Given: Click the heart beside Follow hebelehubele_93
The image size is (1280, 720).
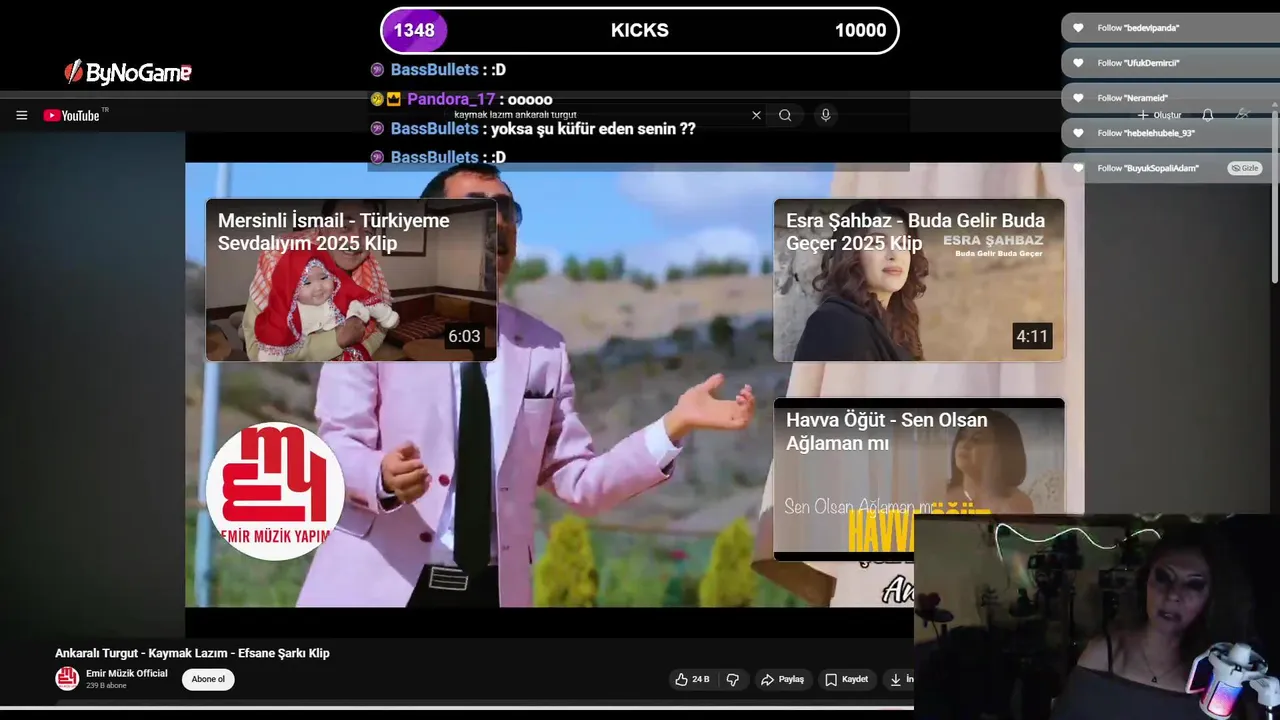Looking at the screenshot, I should (x=1078, y=133).
